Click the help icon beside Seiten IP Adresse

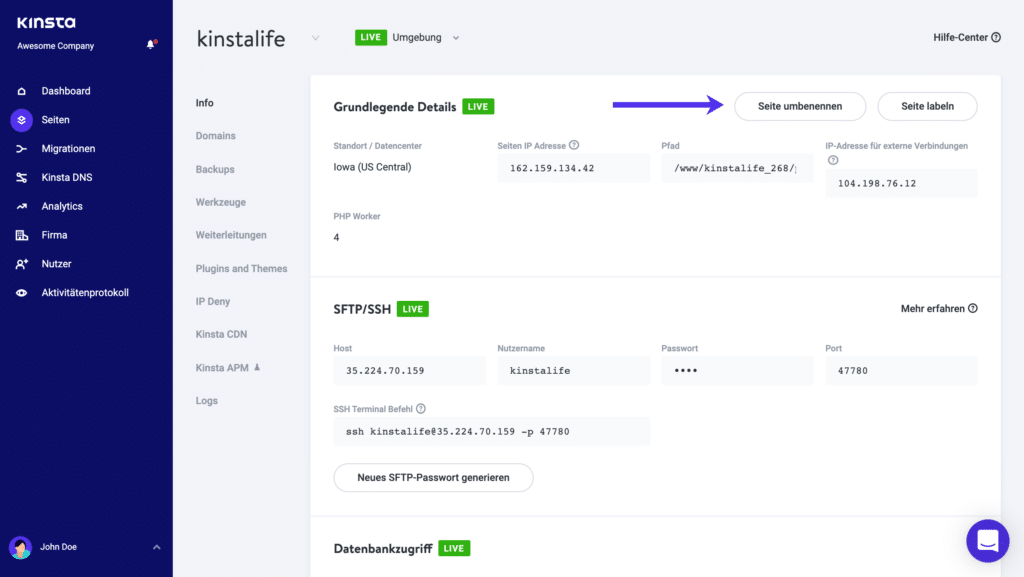pyautogui.click(x=571, y=144)
